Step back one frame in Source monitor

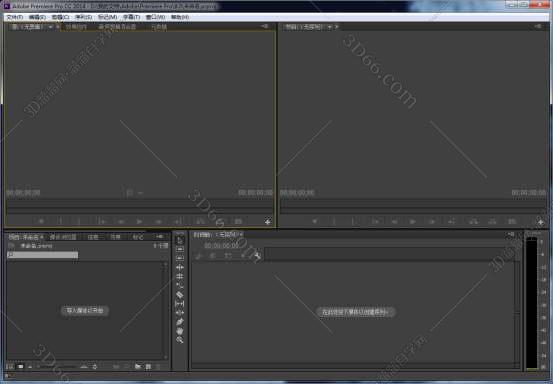point(121,221)
